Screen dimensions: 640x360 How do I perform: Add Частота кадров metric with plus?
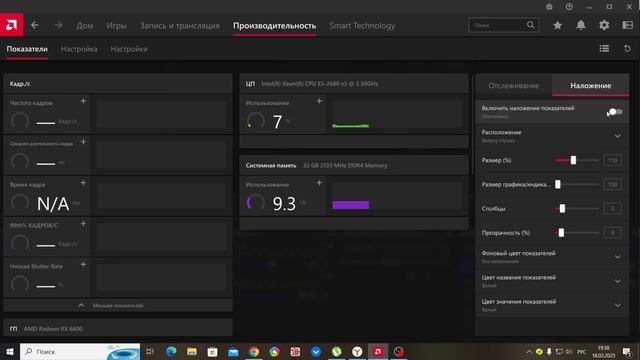[83, 101]
